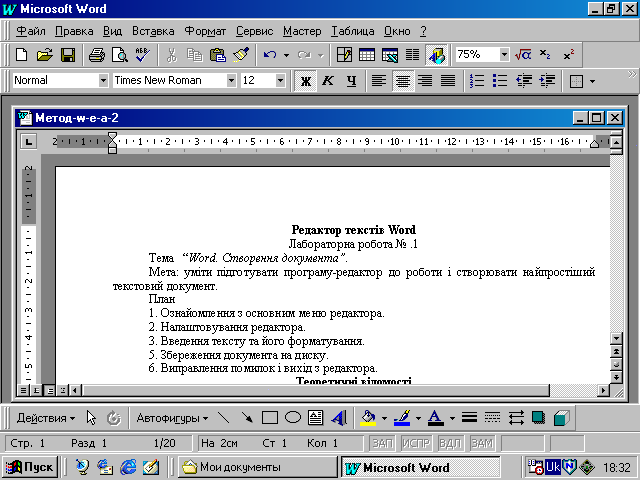
Task: Toggle italic formatting (К)
Action: tap(328, 81)
